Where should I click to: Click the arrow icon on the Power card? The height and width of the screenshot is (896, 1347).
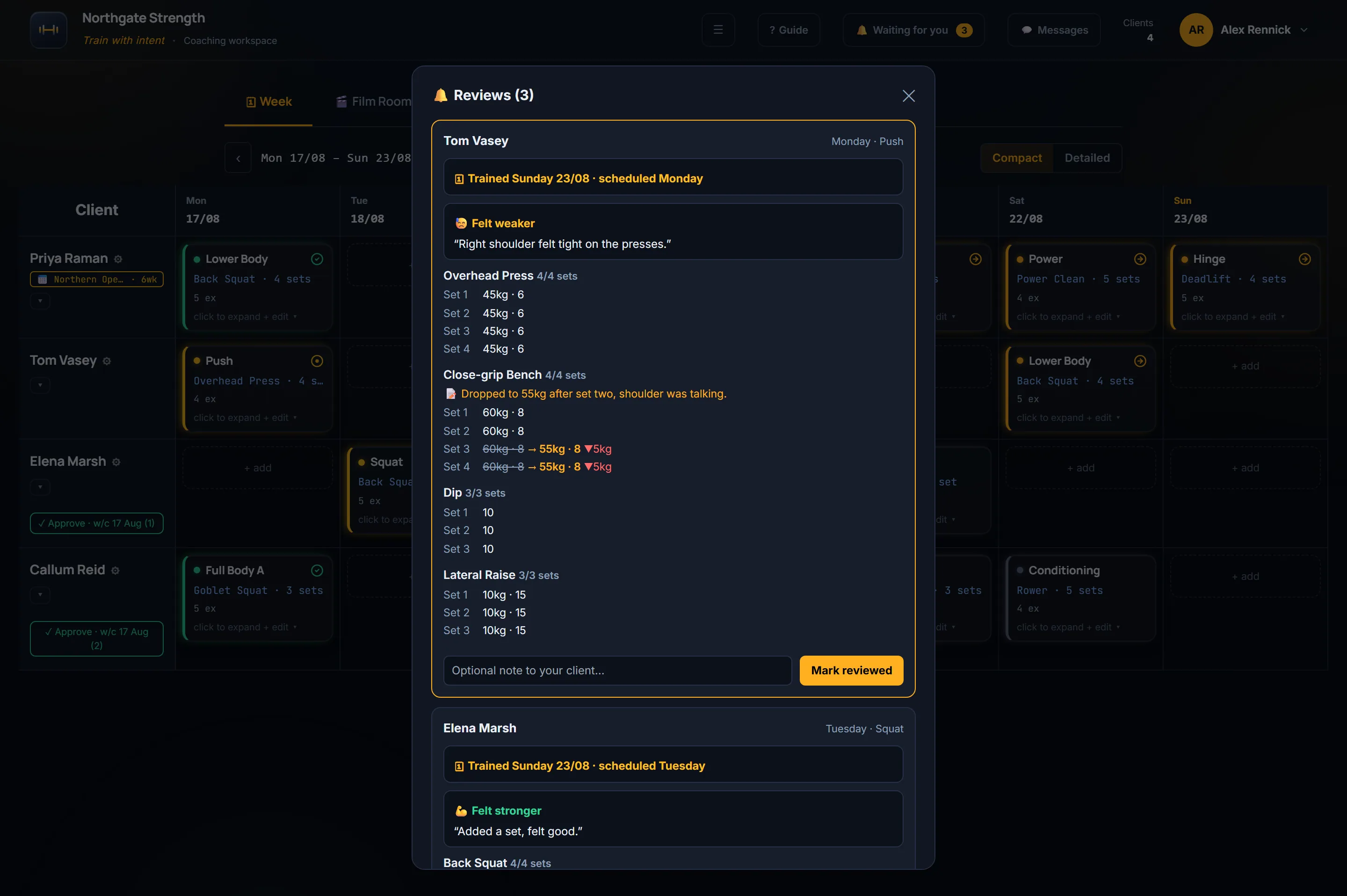1140,259
